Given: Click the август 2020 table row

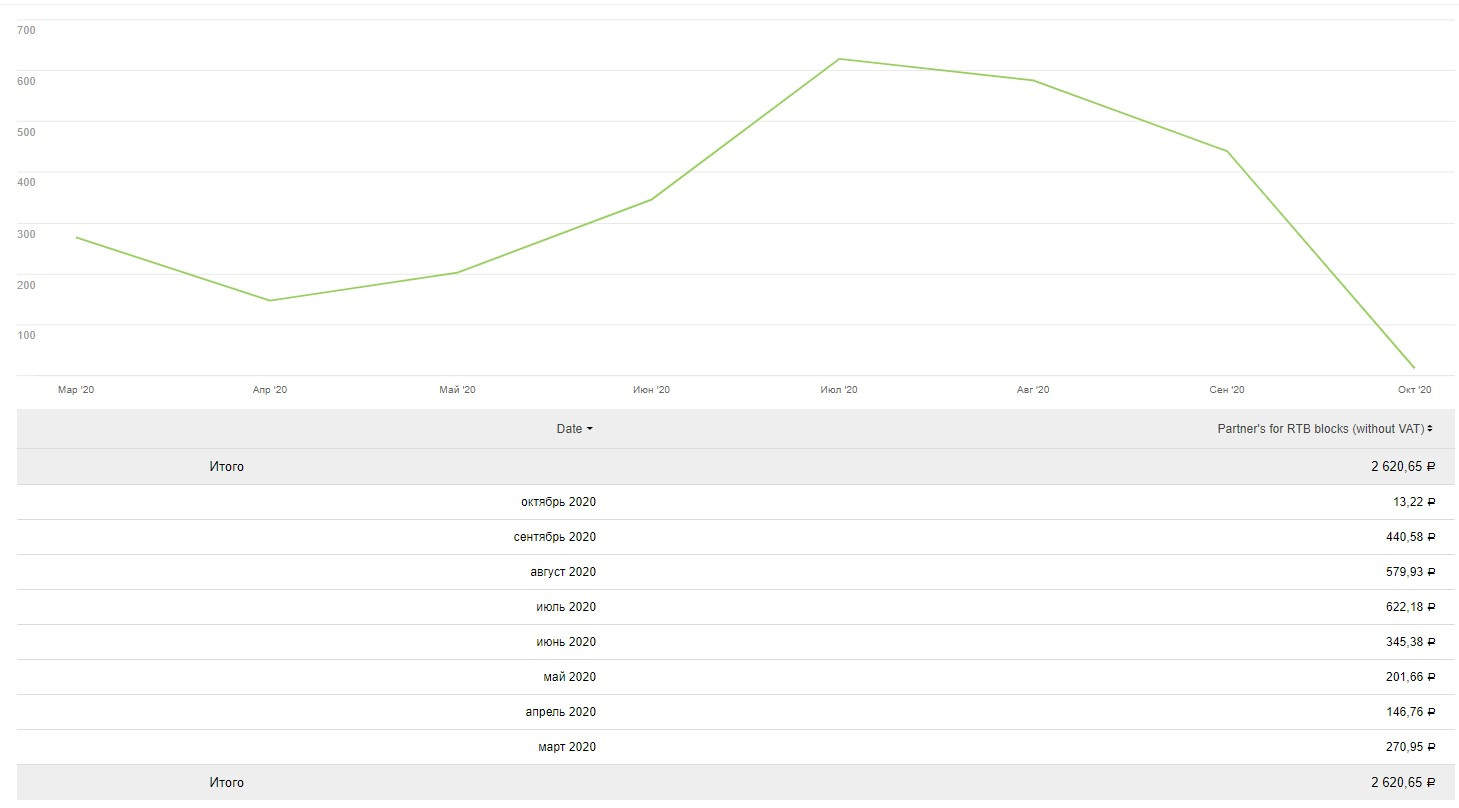Looking at the screenshot, I should [563, 572].
